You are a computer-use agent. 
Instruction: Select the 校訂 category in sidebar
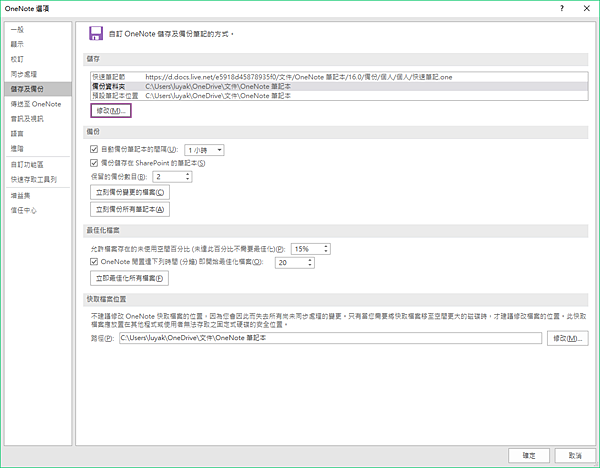pyautogui.click(x=38, y=59)
